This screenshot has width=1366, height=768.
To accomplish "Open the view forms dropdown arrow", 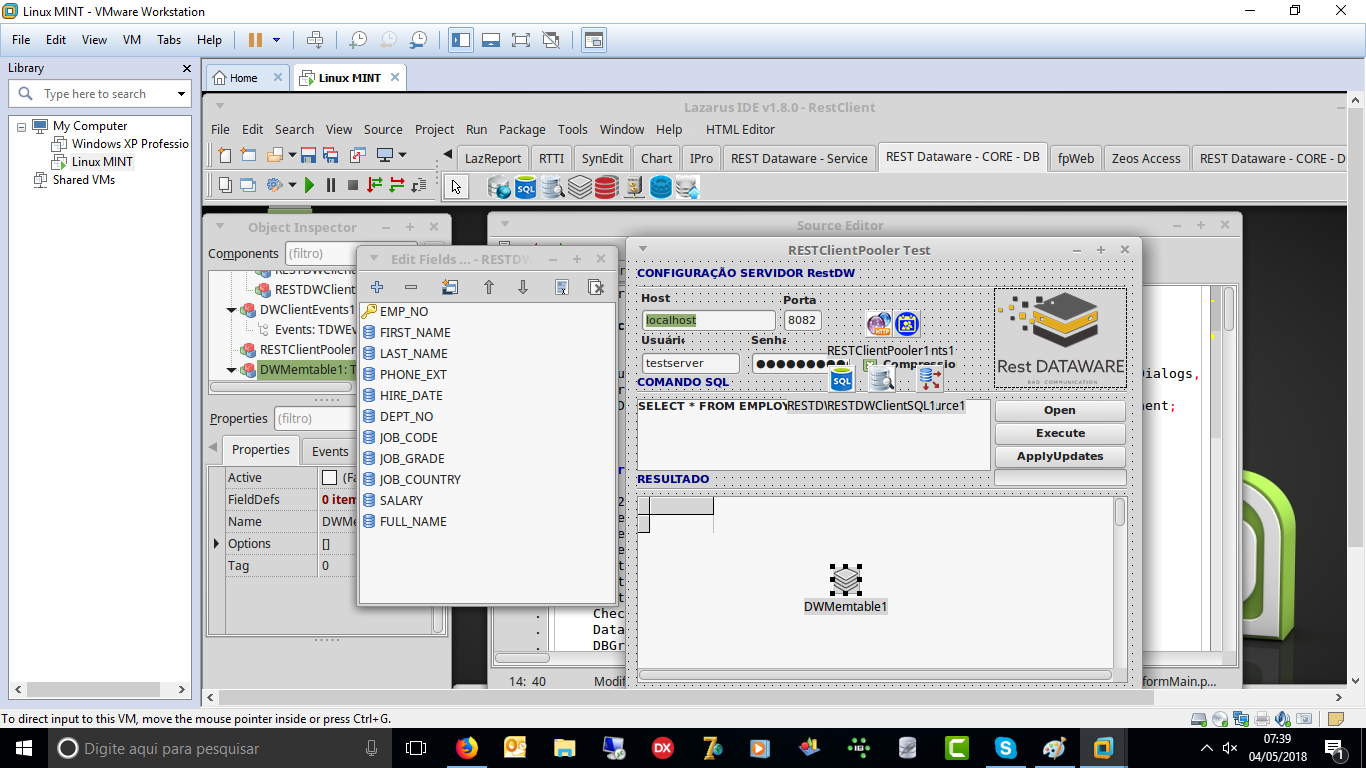I will (403, 155).
